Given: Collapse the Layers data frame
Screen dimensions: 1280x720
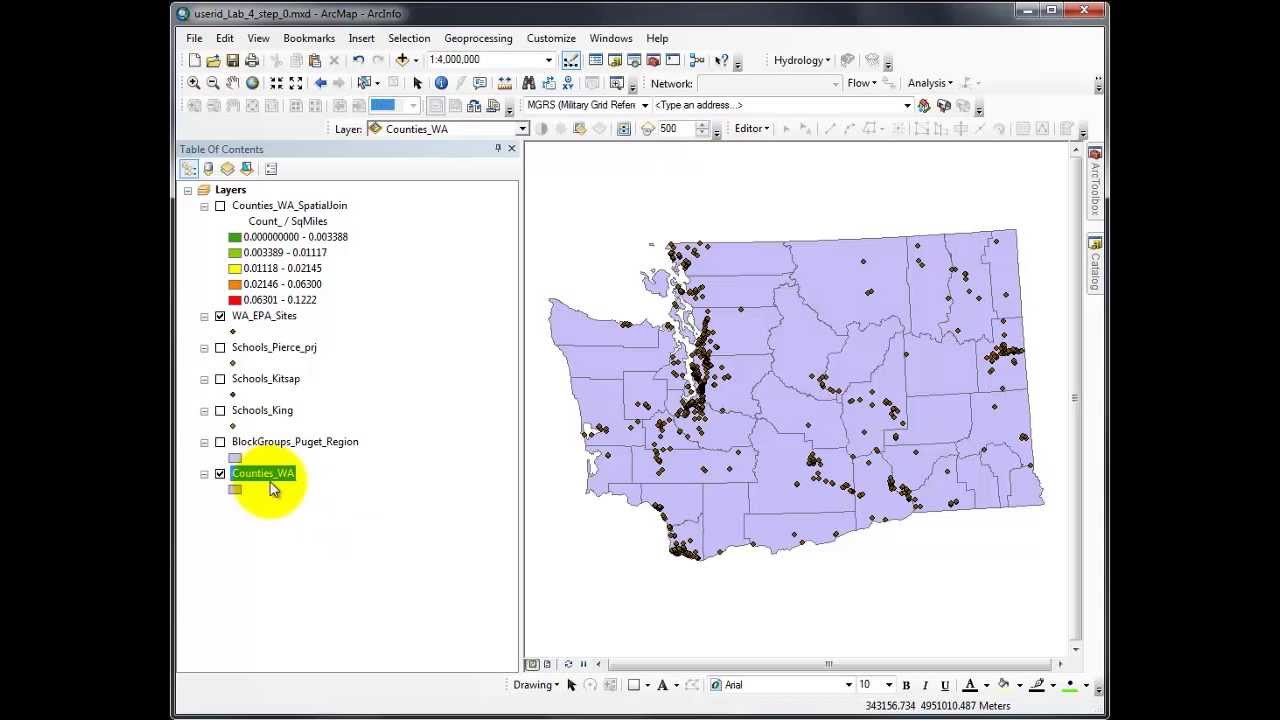Looking at the screenshot, I should tap(187, 190).
